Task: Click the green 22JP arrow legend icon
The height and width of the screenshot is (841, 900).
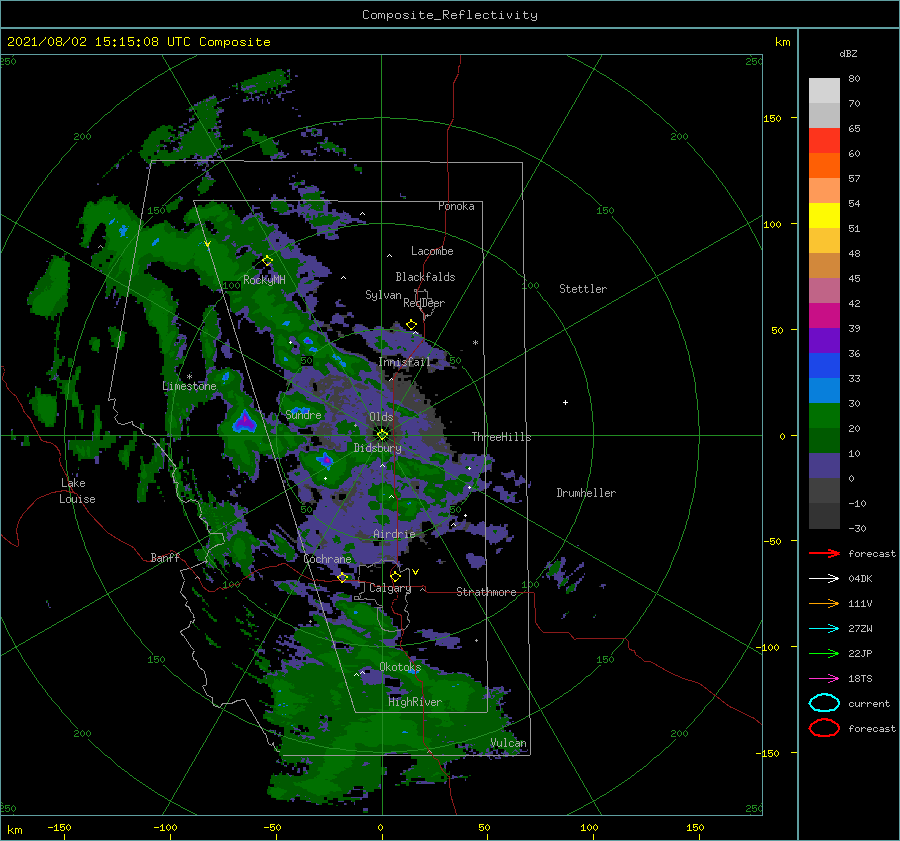Action: pyautogui.click(x=824, y=653)
